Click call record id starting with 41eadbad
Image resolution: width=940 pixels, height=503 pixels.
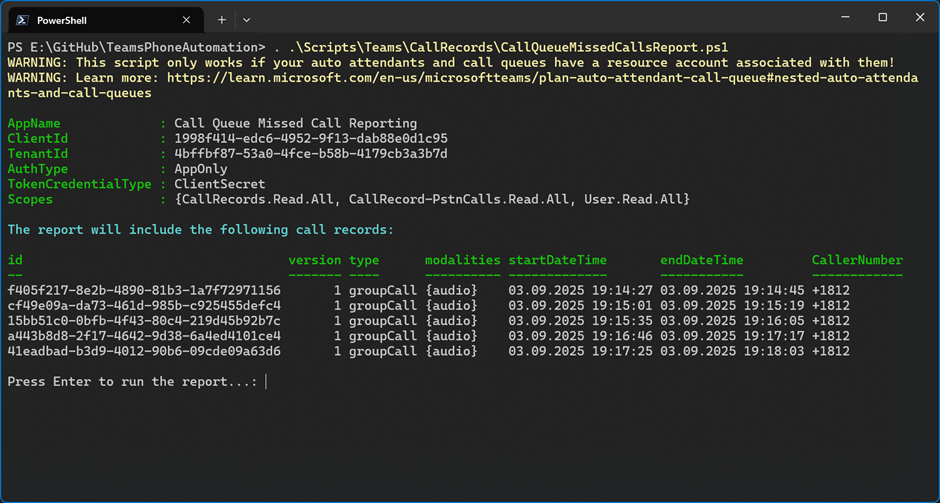pyautogui.click(x=144, y=351)
